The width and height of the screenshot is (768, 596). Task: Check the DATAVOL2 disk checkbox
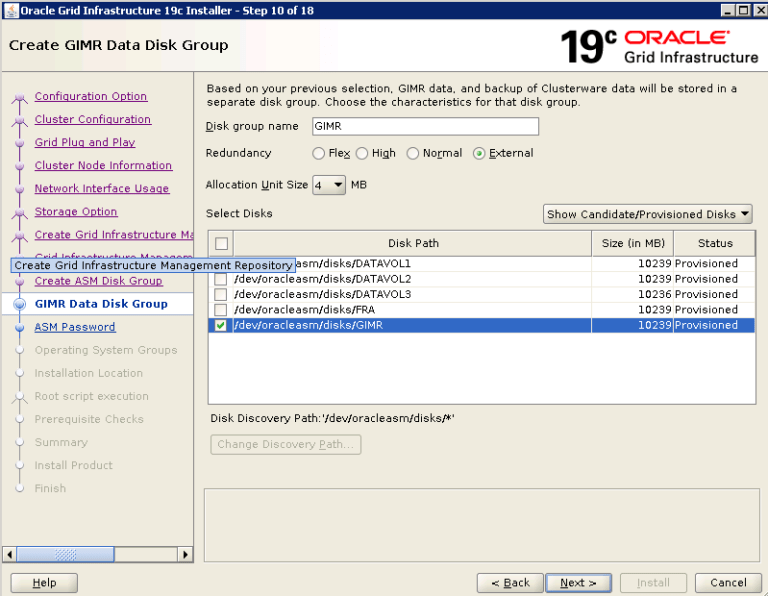pyautogui.click(x=220, y=279)
